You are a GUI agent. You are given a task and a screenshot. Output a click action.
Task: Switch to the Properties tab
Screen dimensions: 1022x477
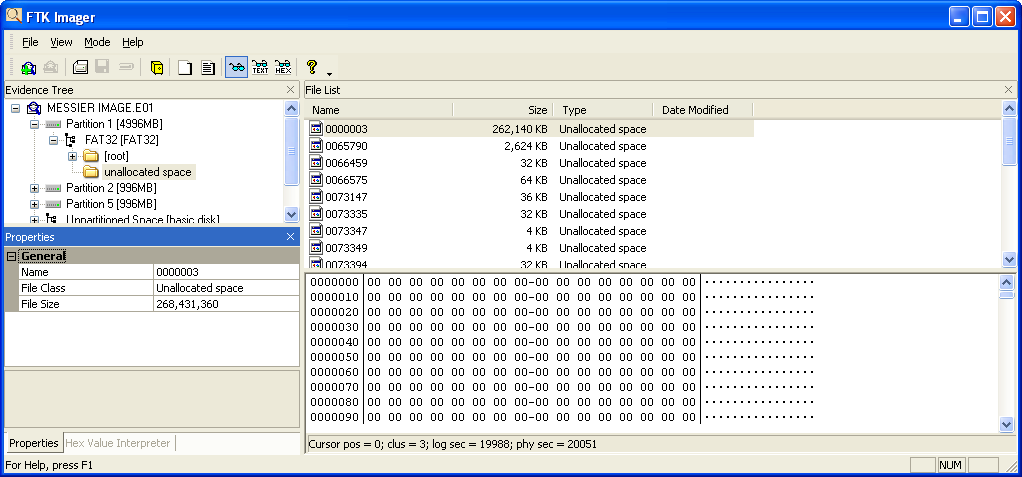[x=34, y=443]
